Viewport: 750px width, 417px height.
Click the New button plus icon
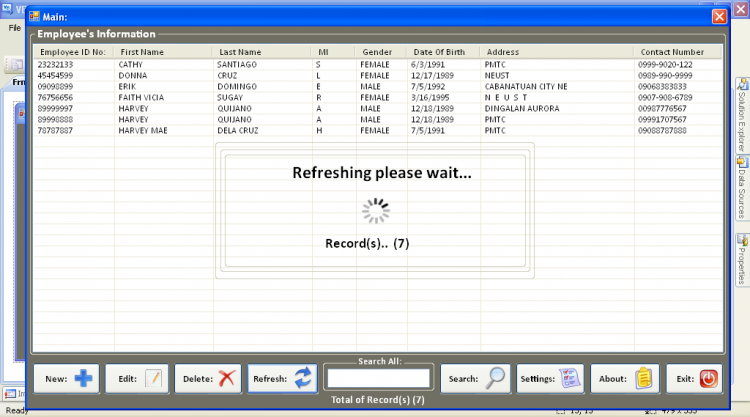pyautogui.click(x=83, y=378)
